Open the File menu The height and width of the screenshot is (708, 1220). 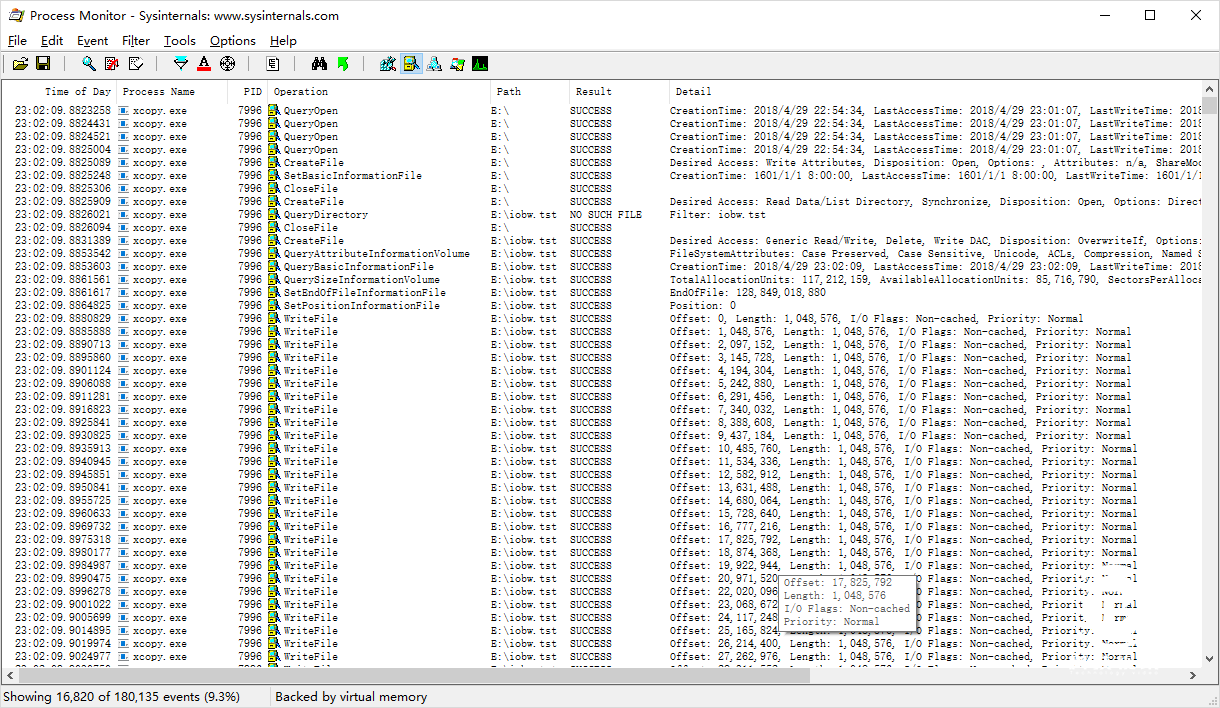click(x=17, y=41)
